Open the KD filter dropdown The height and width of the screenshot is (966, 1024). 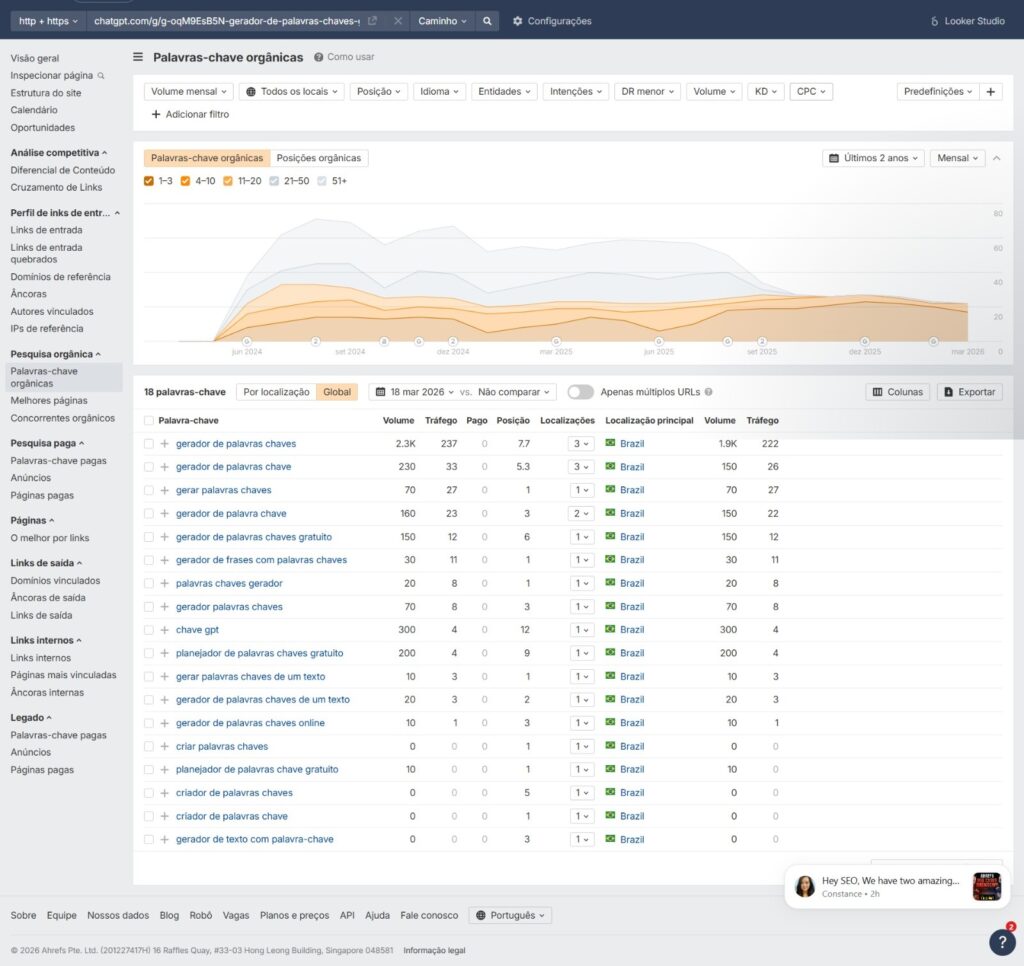(765, 92)
